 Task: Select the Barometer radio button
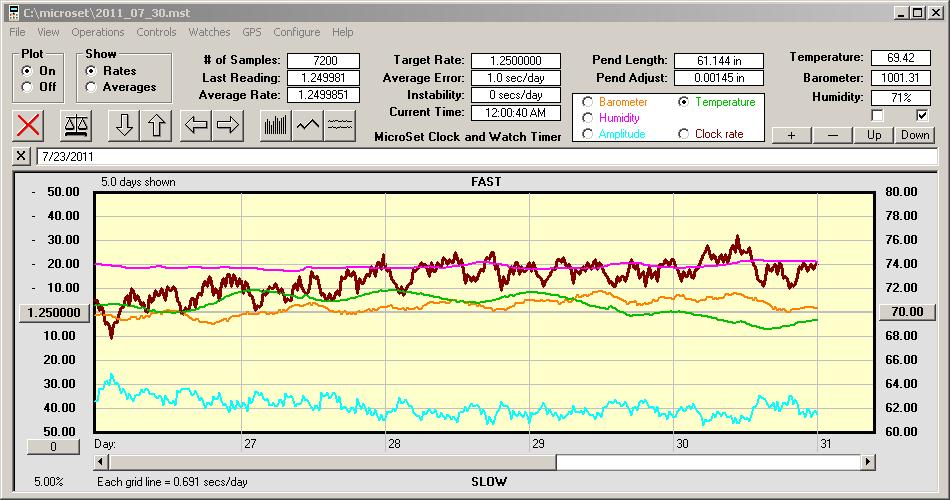click(587, 102)
